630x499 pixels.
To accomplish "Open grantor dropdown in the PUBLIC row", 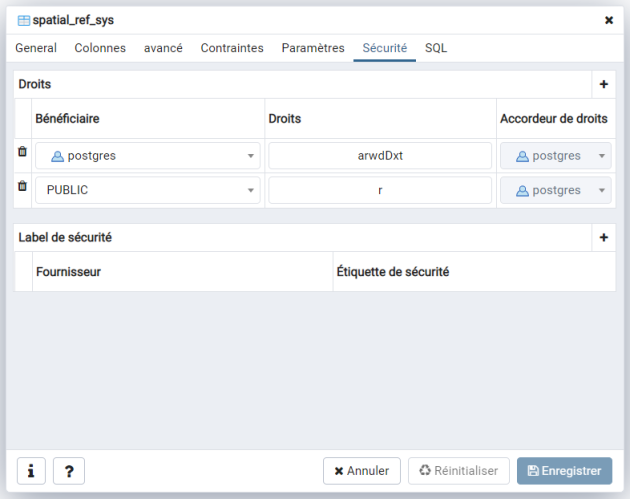I will click(602, 190).
